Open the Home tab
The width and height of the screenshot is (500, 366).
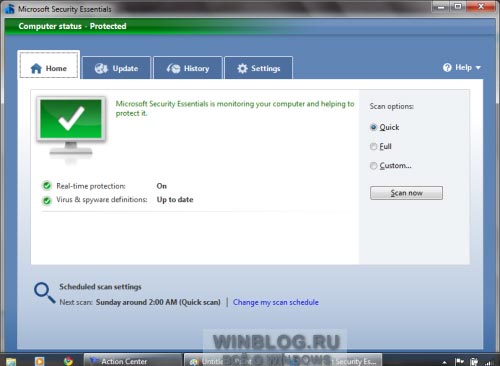click(49, 65)
